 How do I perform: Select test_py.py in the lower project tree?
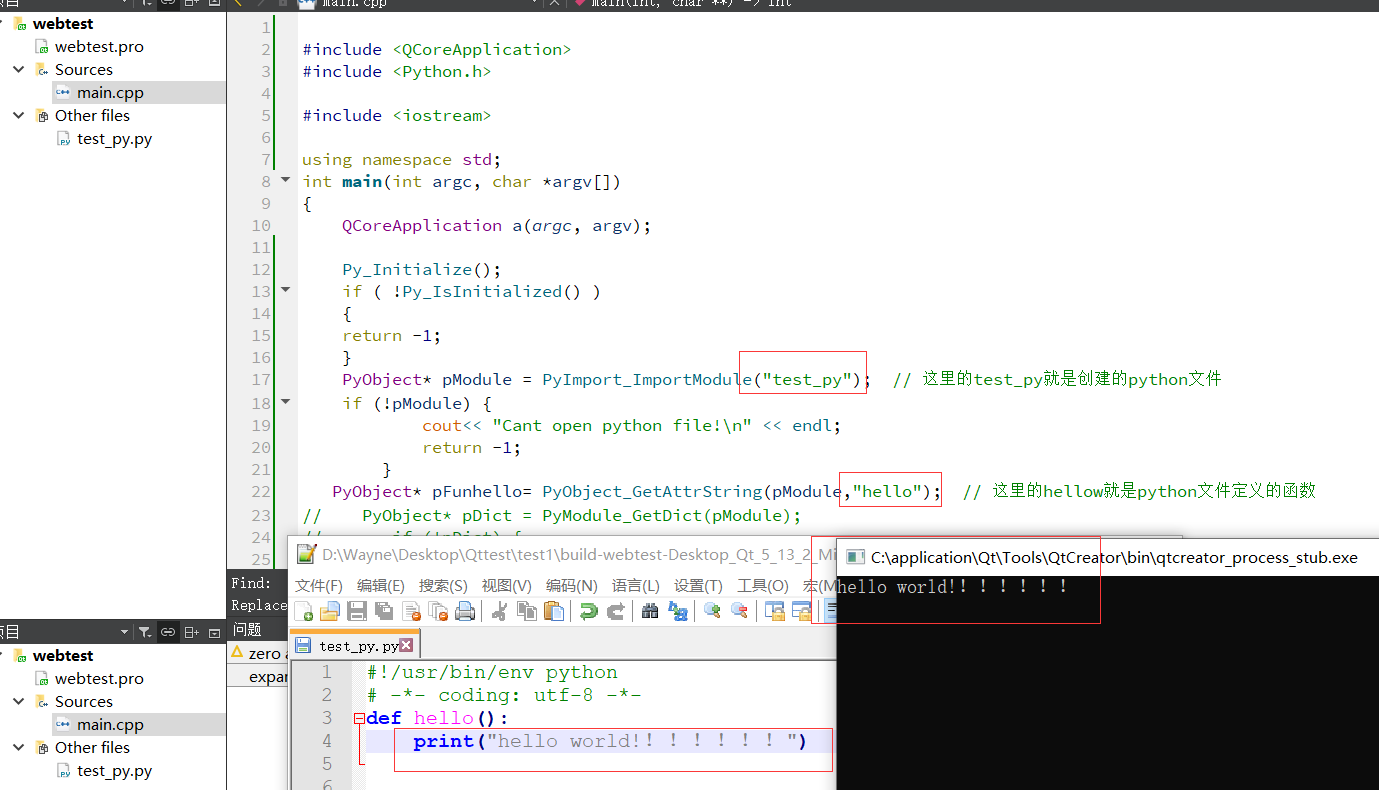[x=113, y=770]
